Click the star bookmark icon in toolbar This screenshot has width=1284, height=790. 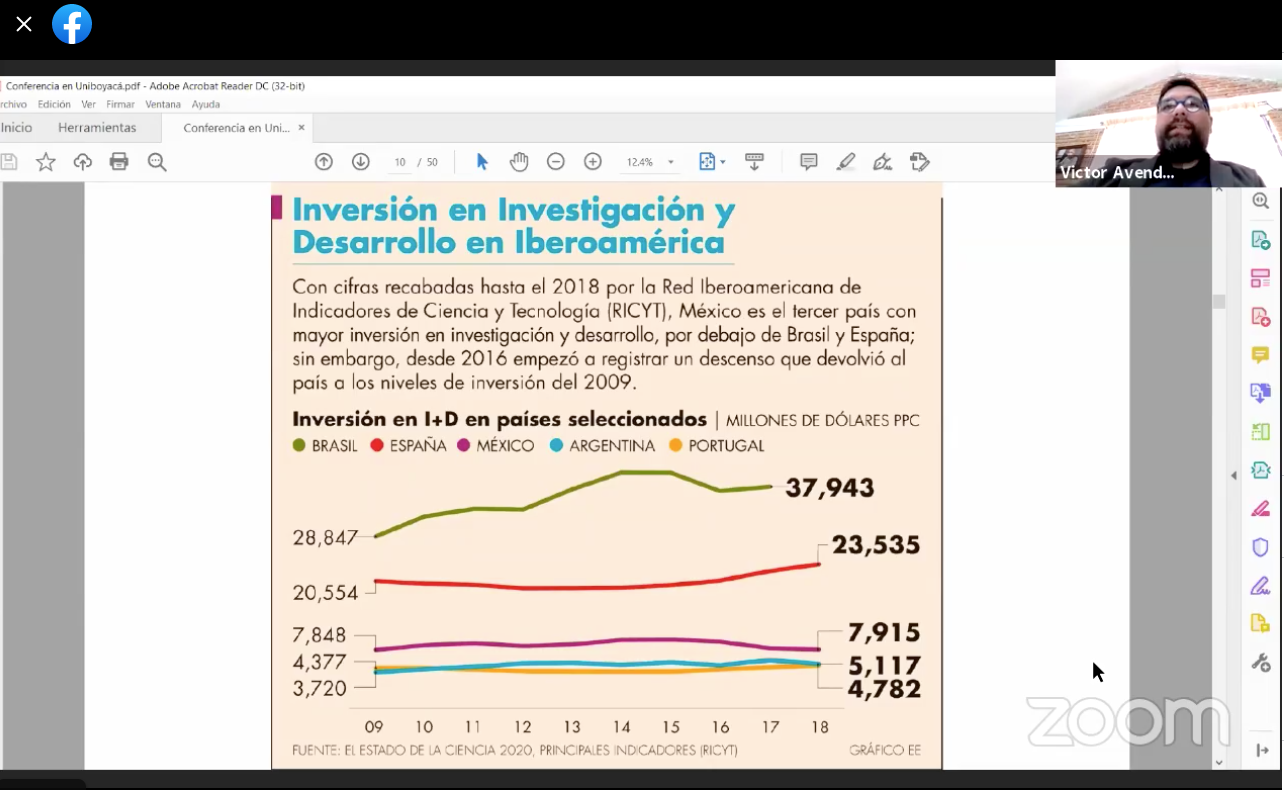click(46, 162)
